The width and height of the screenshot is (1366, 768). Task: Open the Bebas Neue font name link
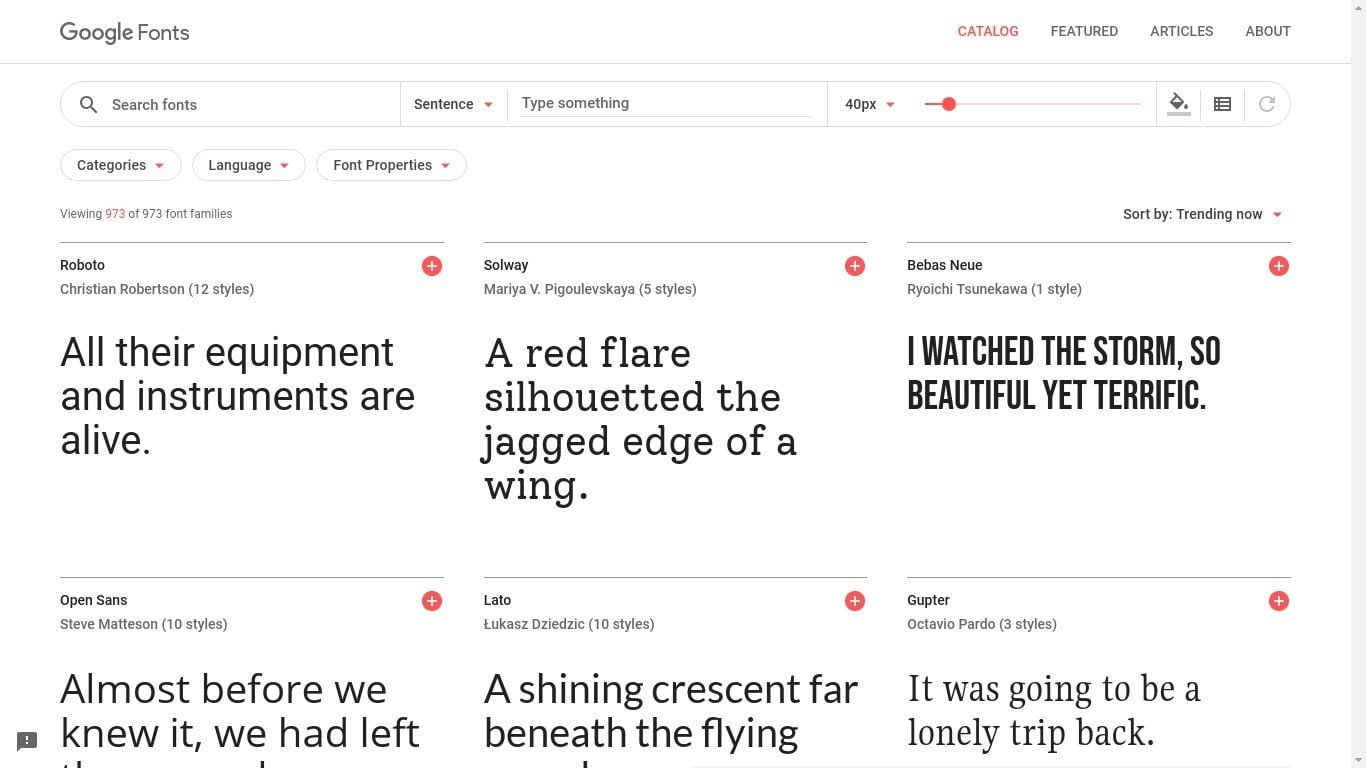[x=945, y=265]
